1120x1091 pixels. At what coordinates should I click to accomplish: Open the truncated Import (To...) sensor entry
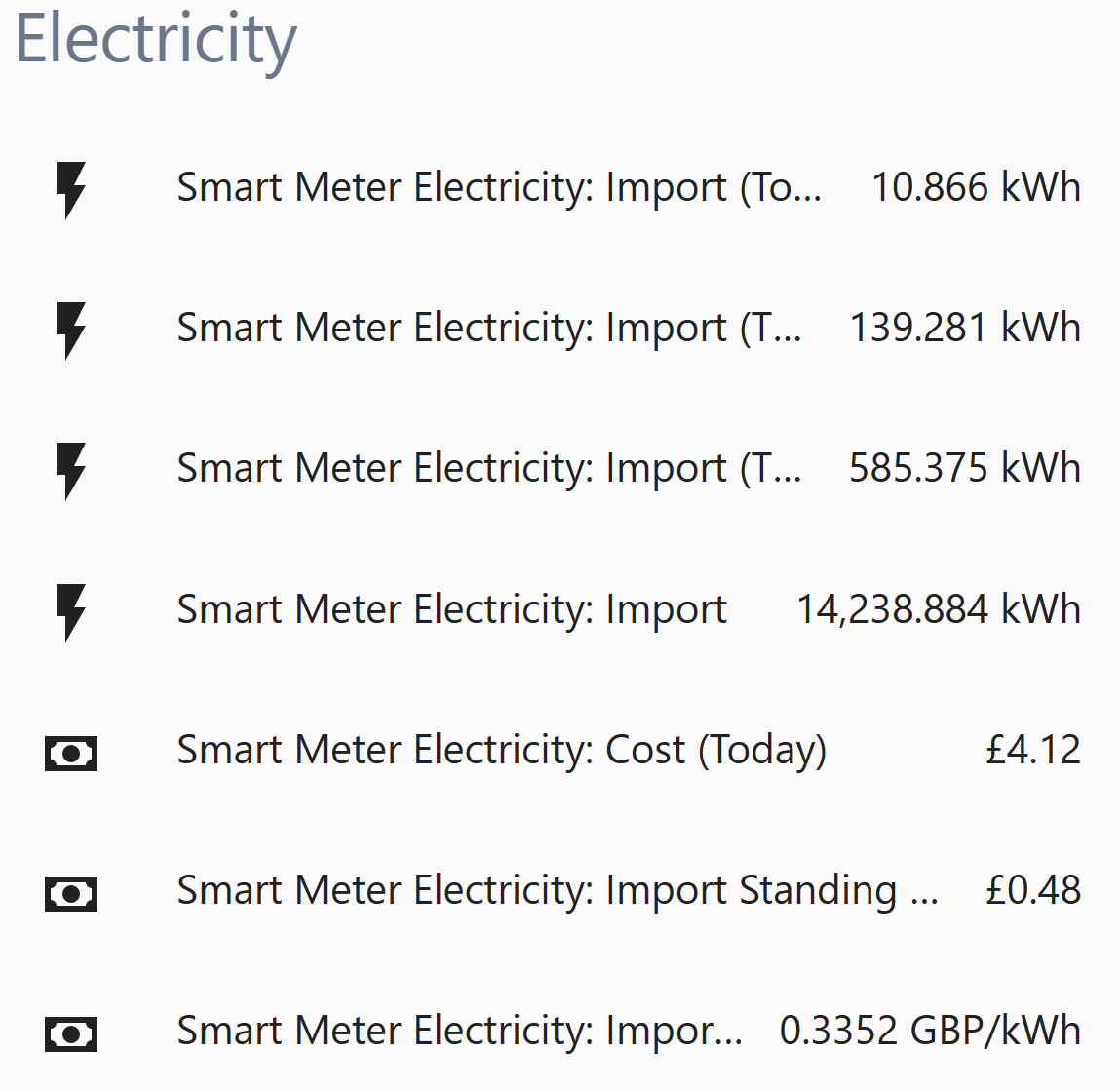[x=498, y=188]
